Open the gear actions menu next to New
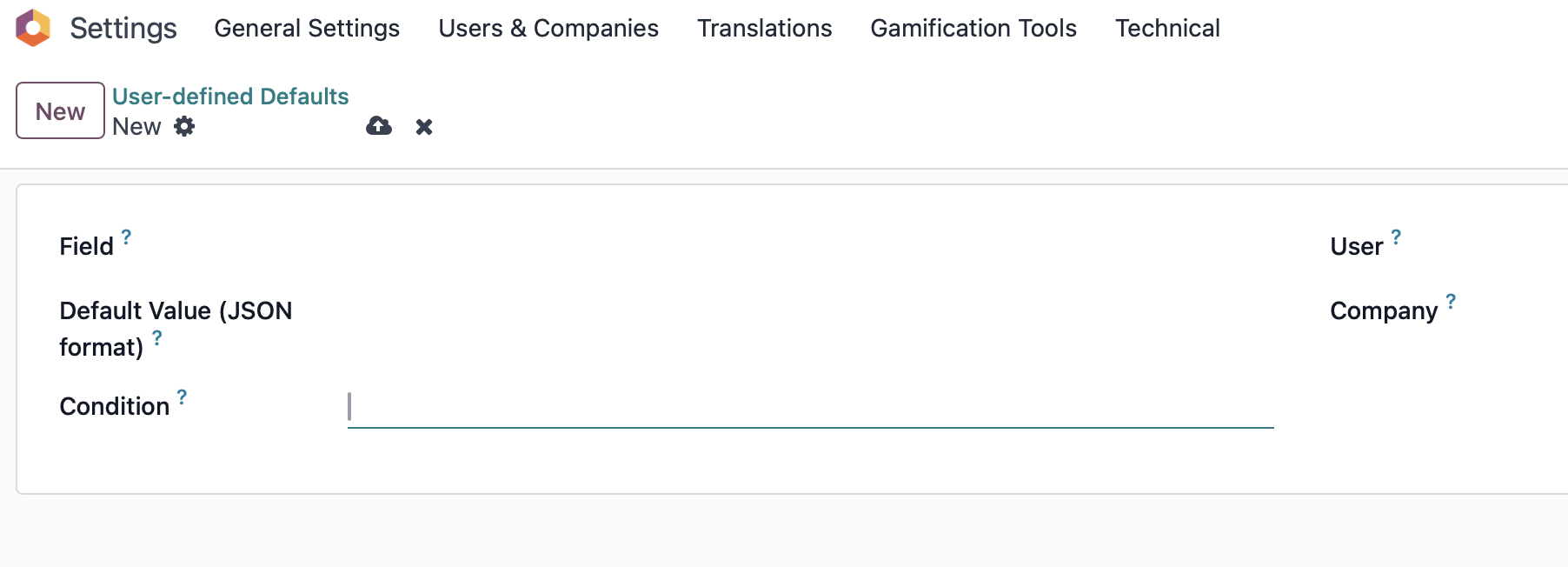This screenshot has height=567, width=1568. pos(184,126)
